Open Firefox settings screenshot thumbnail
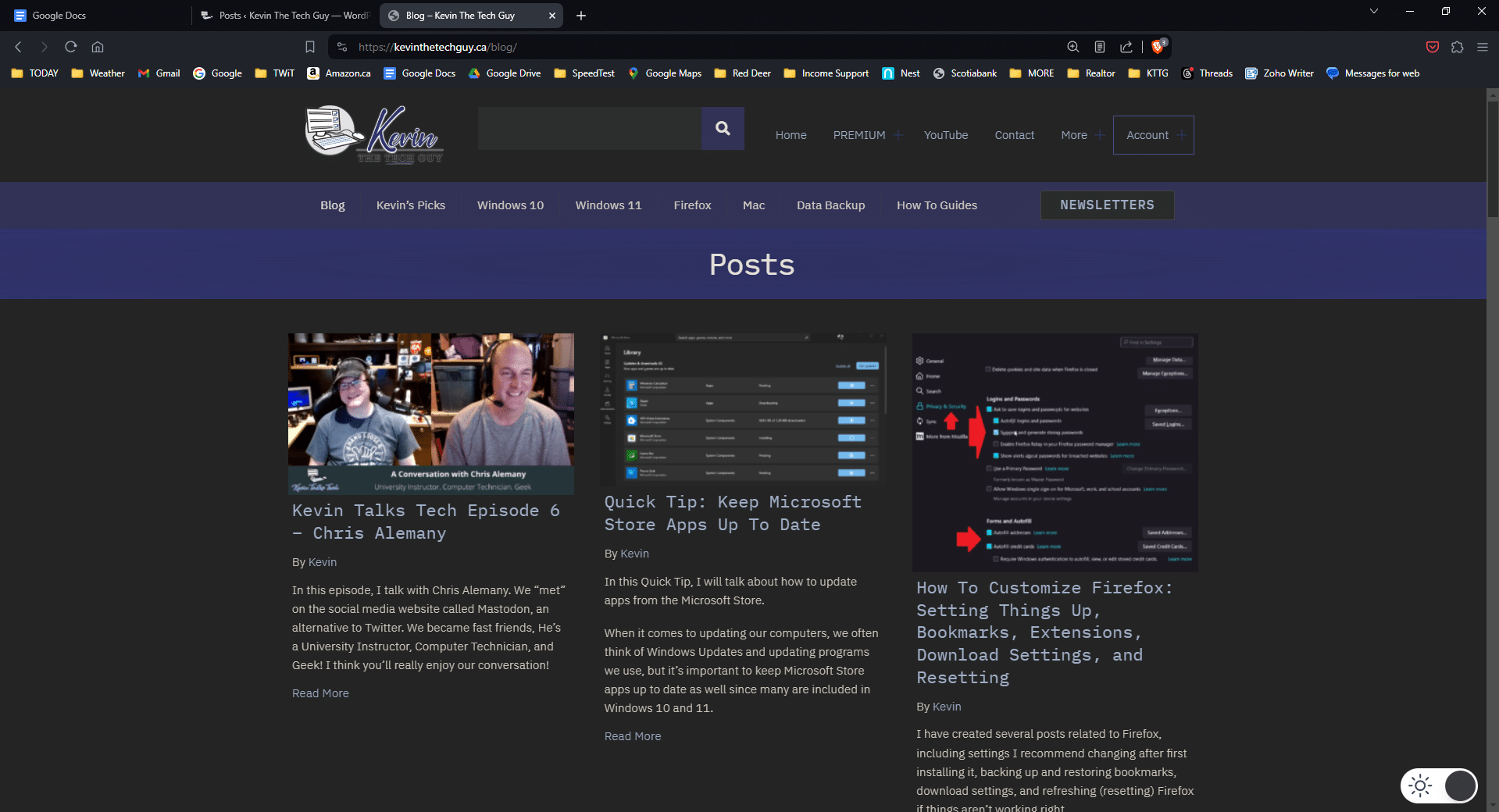 pyautogui.click(x=1055, y=453)
